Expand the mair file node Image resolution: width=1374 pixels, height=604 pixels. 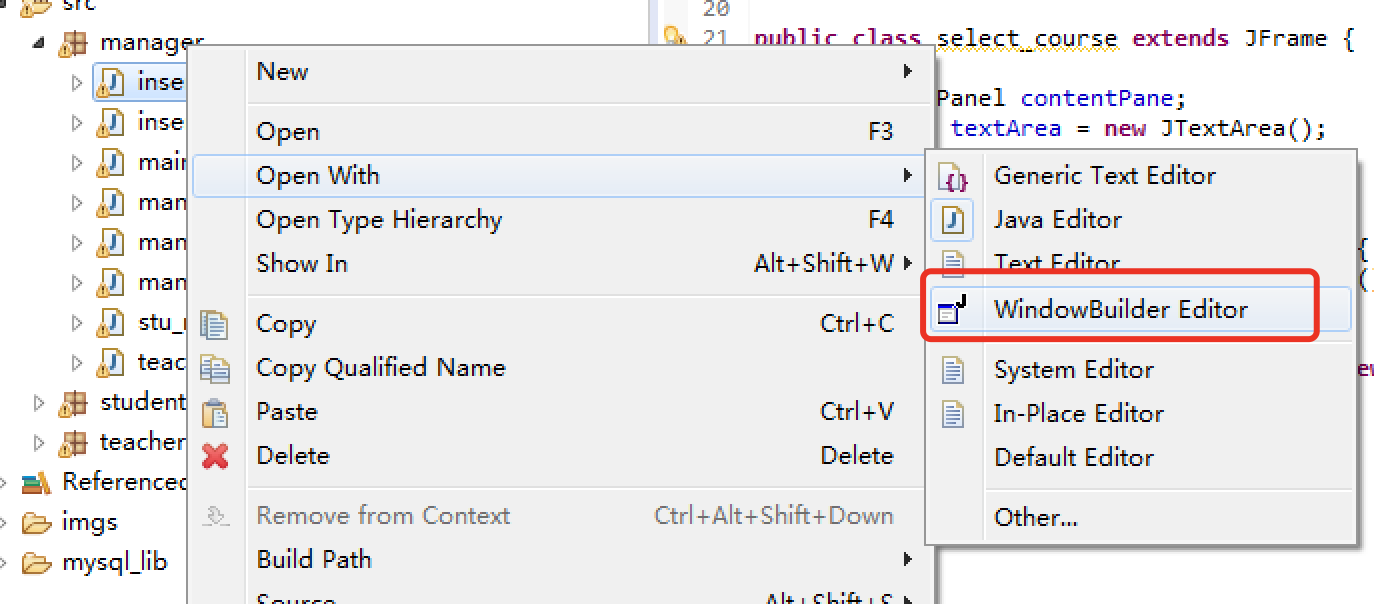[78, 163]
